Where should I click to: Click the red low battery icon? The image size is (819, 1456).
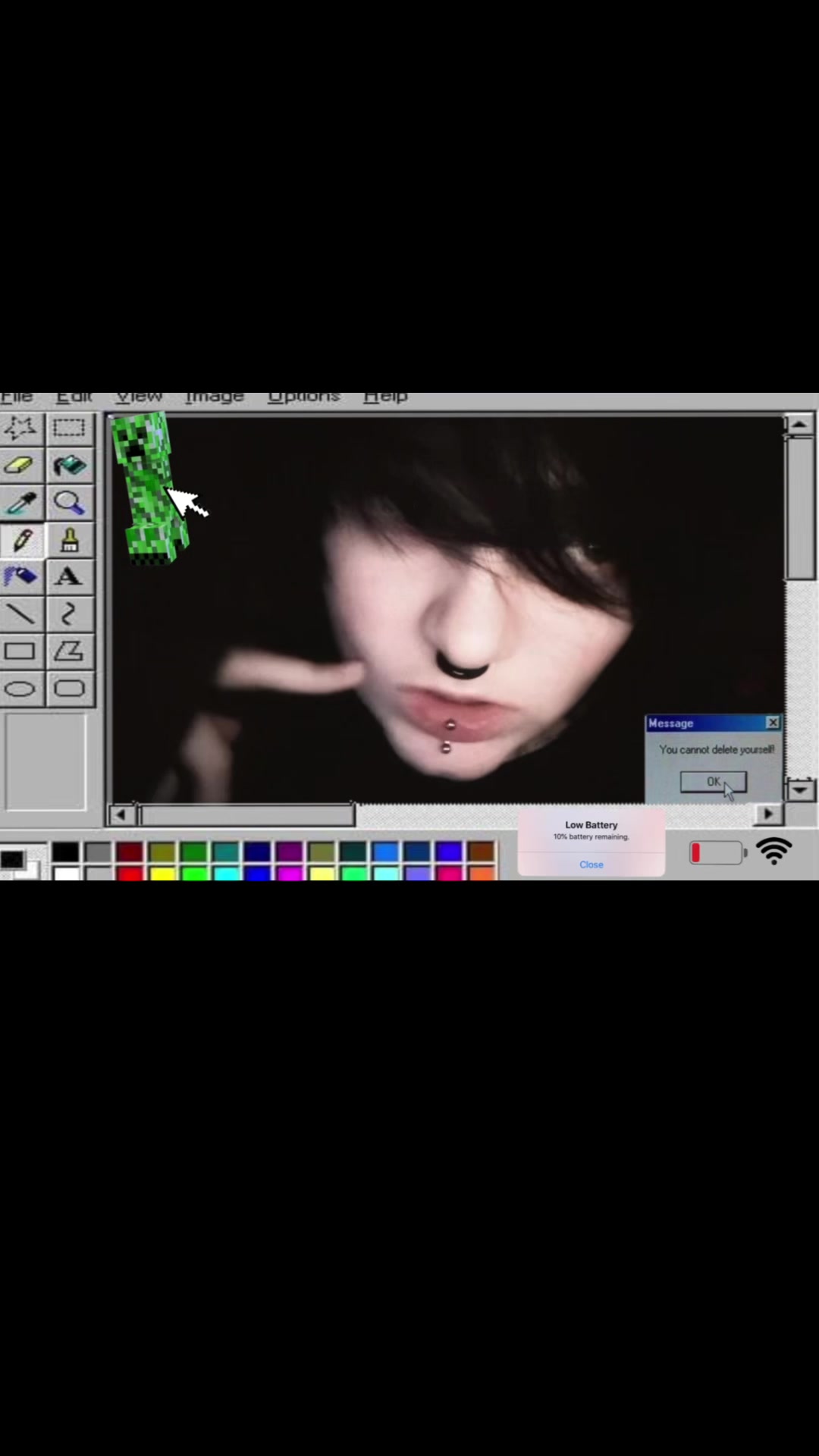click(718, 853)
